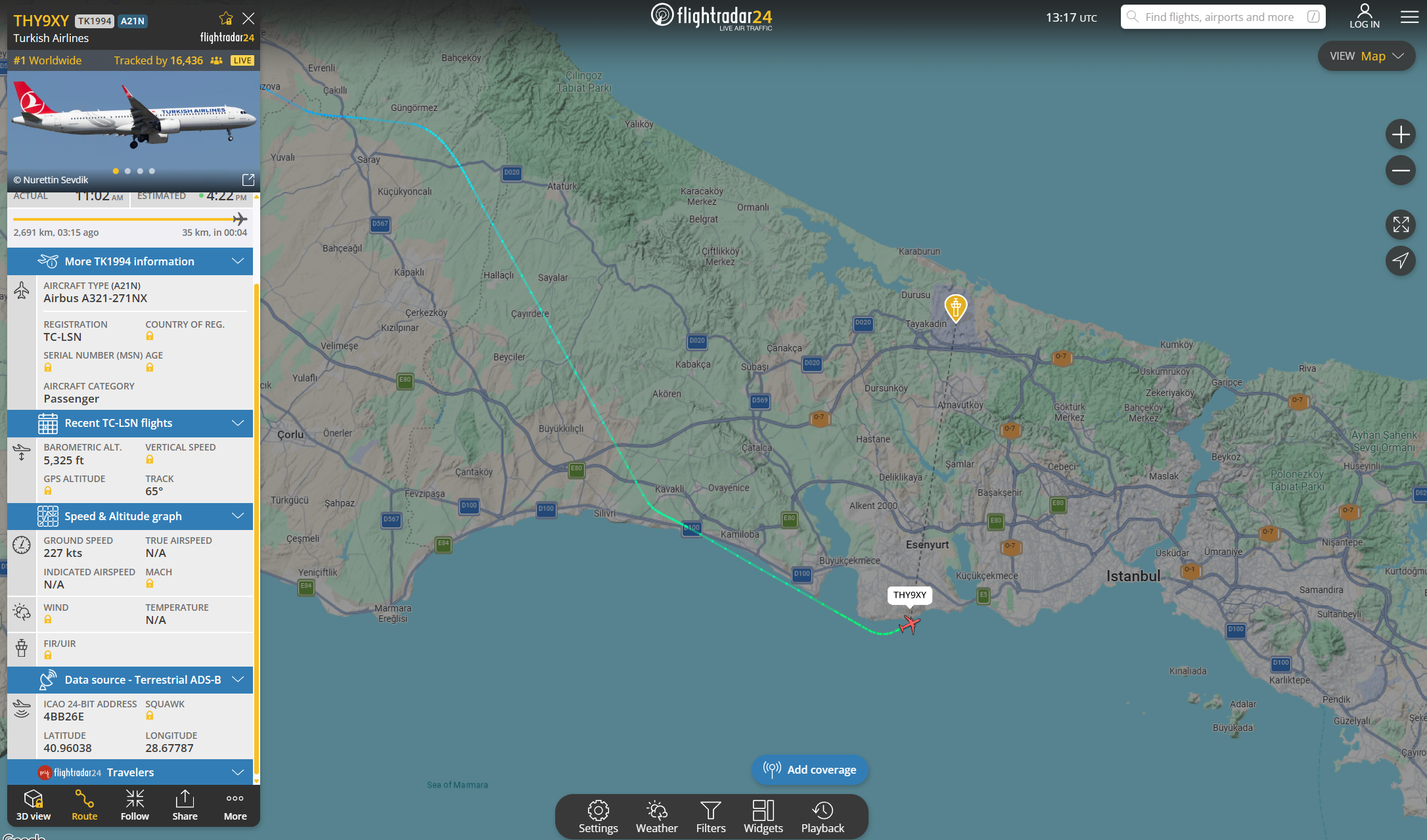Expand Speed & Altitude graph section
The image size is (1427, 840).
(x=130, y=516)
